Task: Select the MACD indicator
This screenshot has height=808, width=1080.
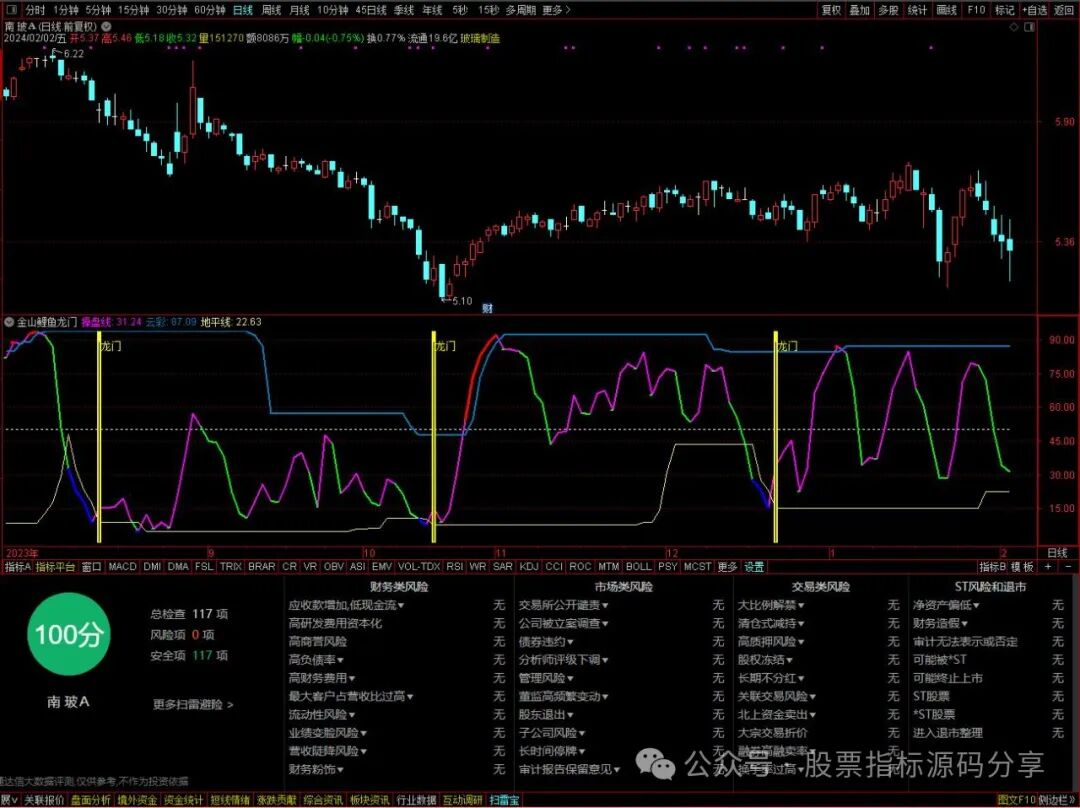Action: click(123, 566)
